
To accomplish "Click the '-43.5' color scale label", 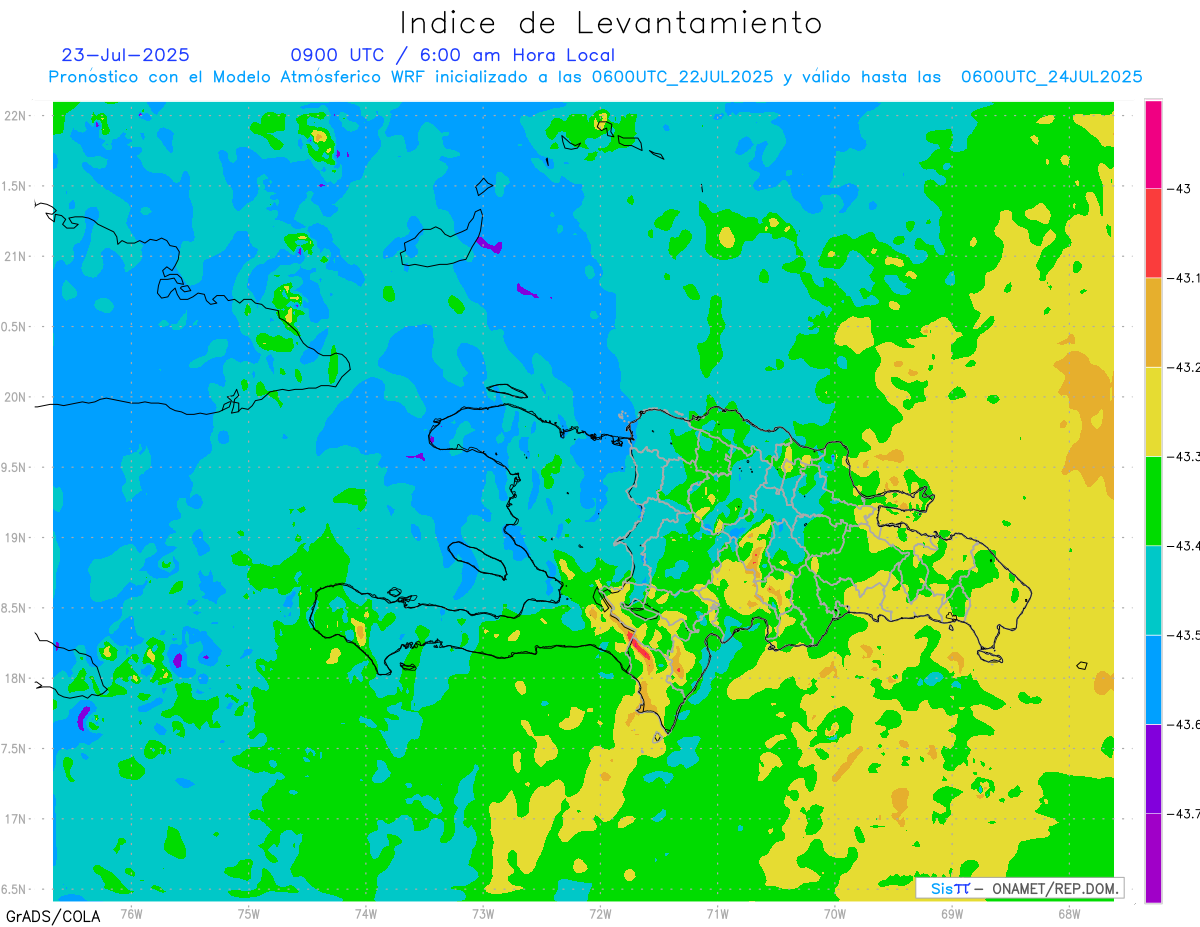I will (1183, 635).
